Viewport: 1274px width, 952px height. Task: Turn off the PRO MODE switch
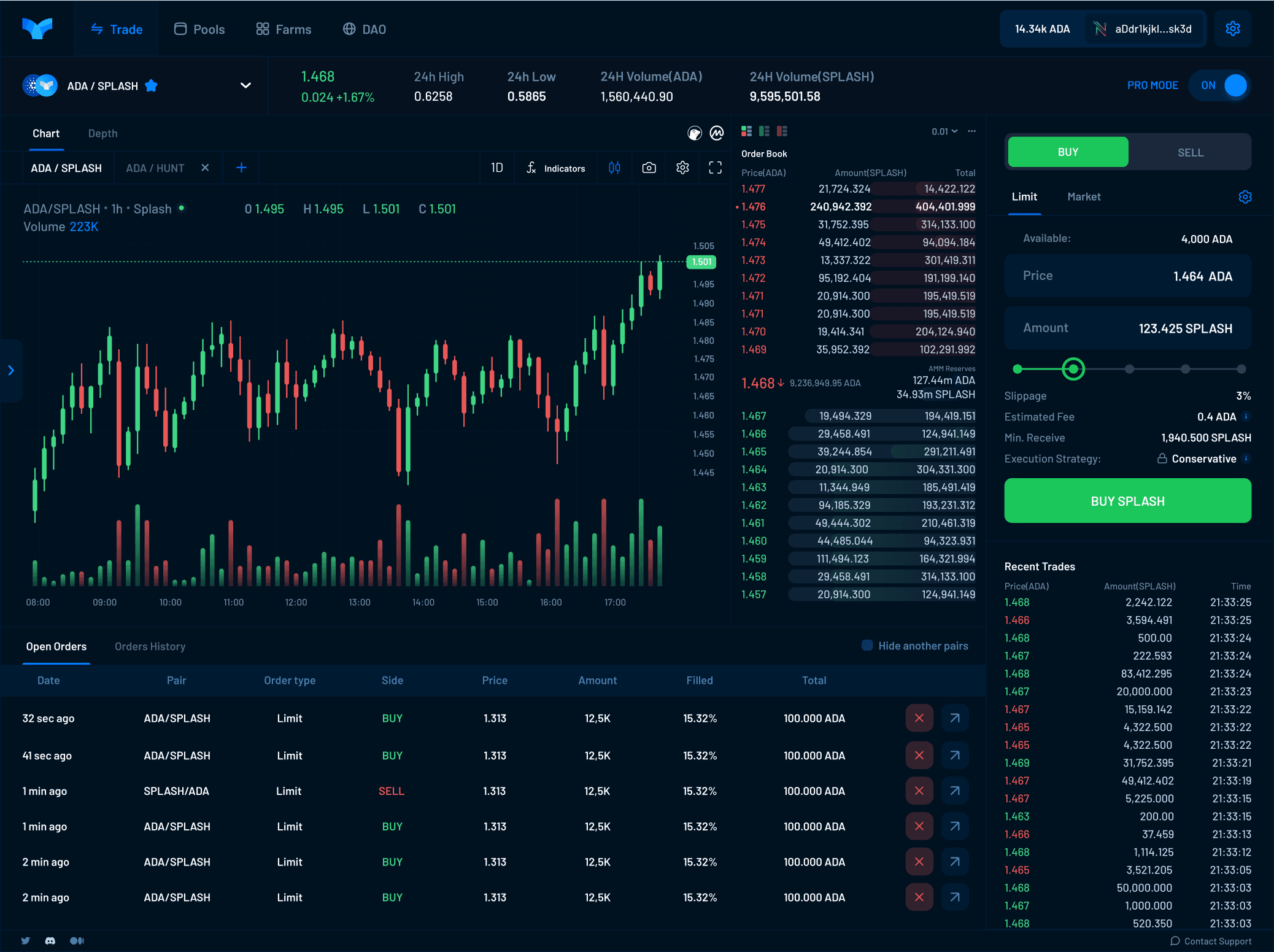point(1220,85)
